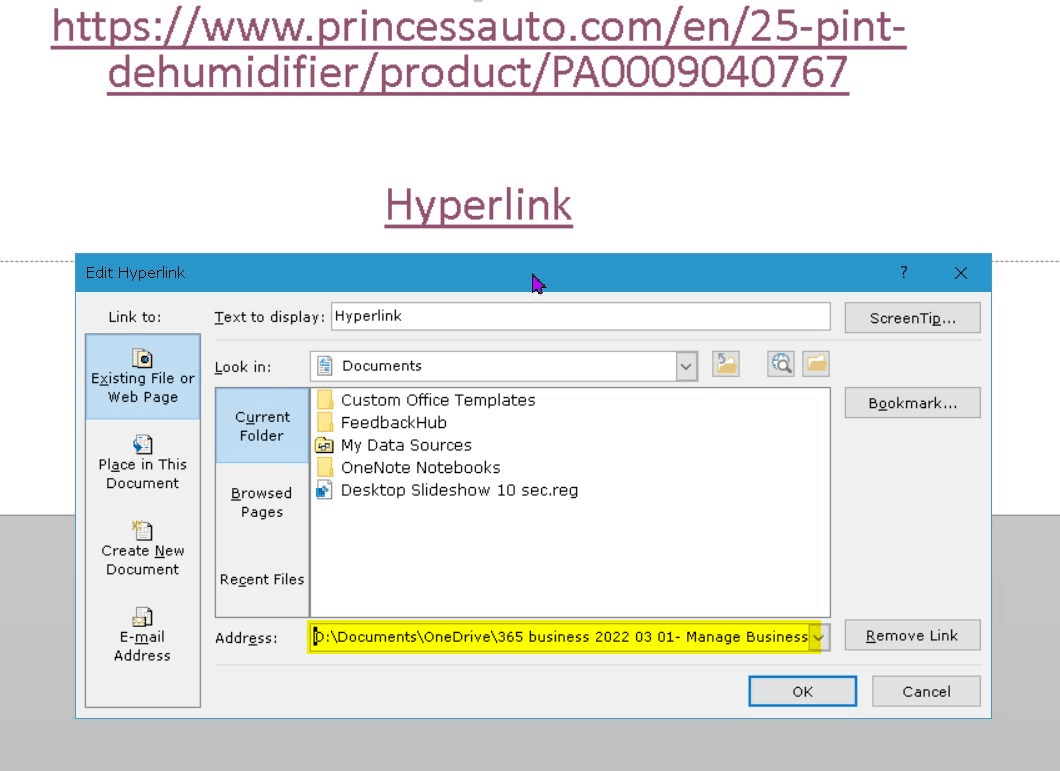Viewport: 1060px width, 771px height.
Task: Switch to E-mail Address link type
Action: [x=143, y=635]
